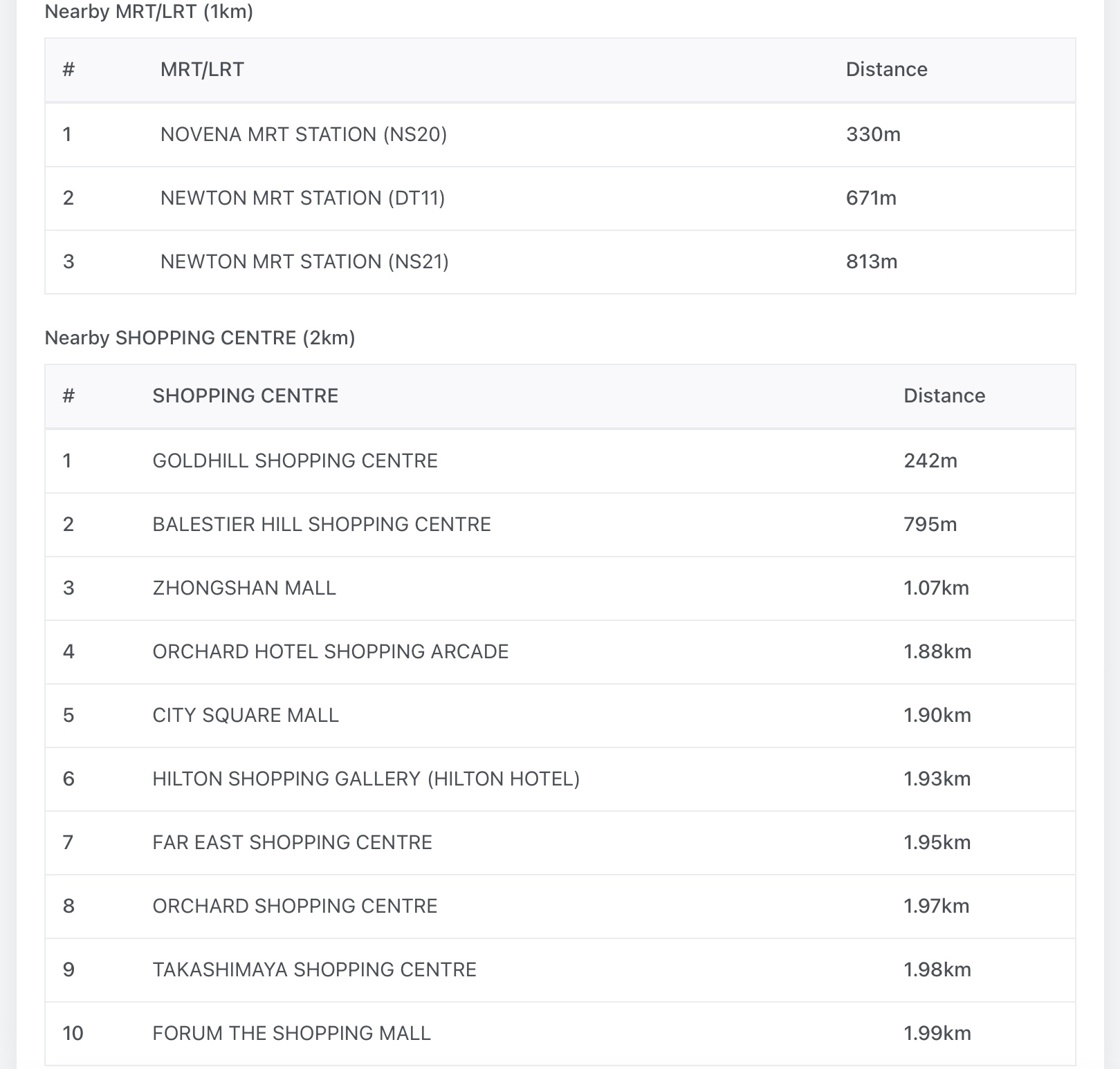Click the Nearby Shopping Centre (2km) heading
This screenshot has height=1069, width=1120.
[199, 337]
